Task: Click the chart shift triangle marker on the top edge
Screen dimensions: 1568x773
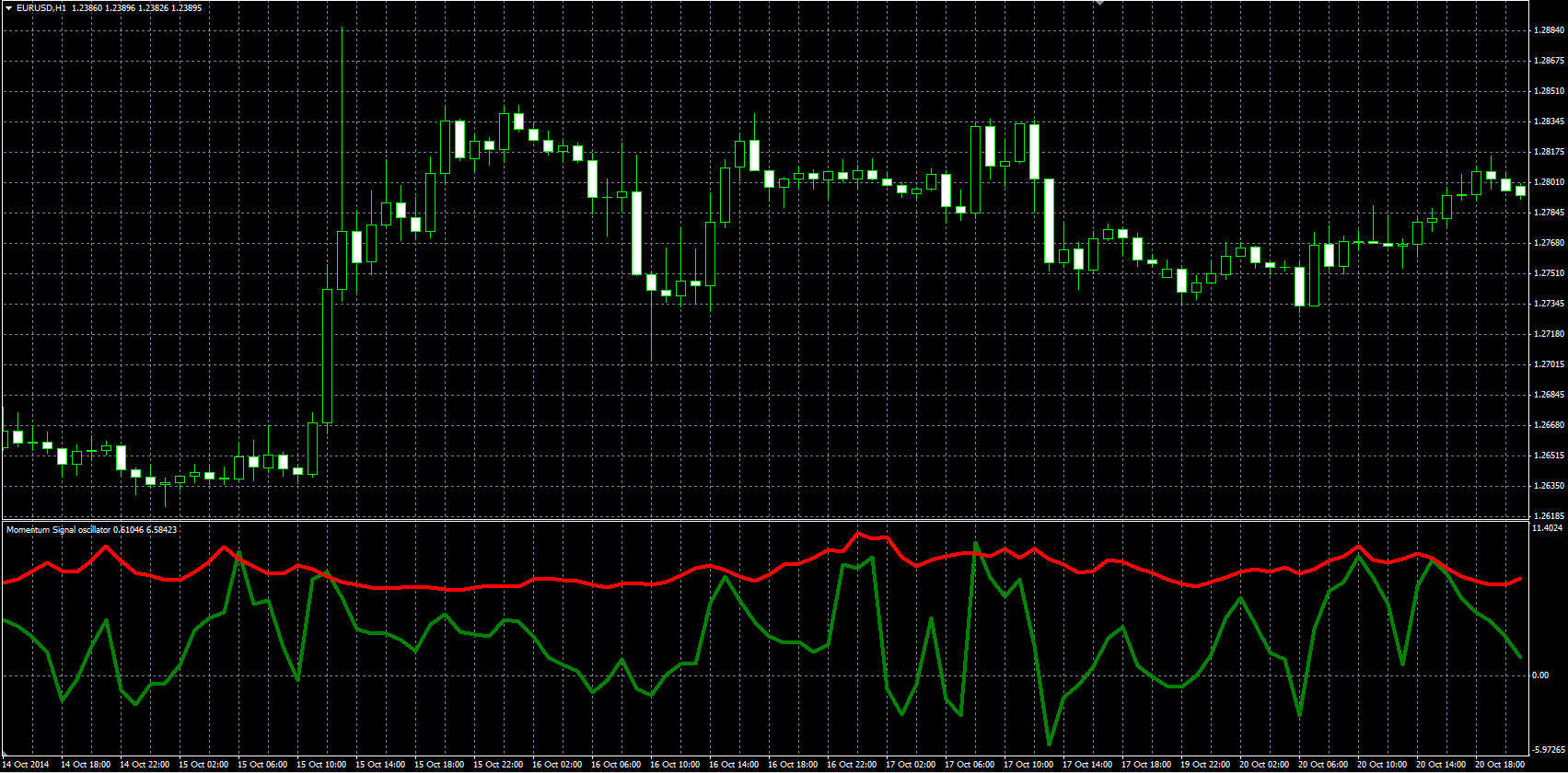Action: tap(1098, 3)
